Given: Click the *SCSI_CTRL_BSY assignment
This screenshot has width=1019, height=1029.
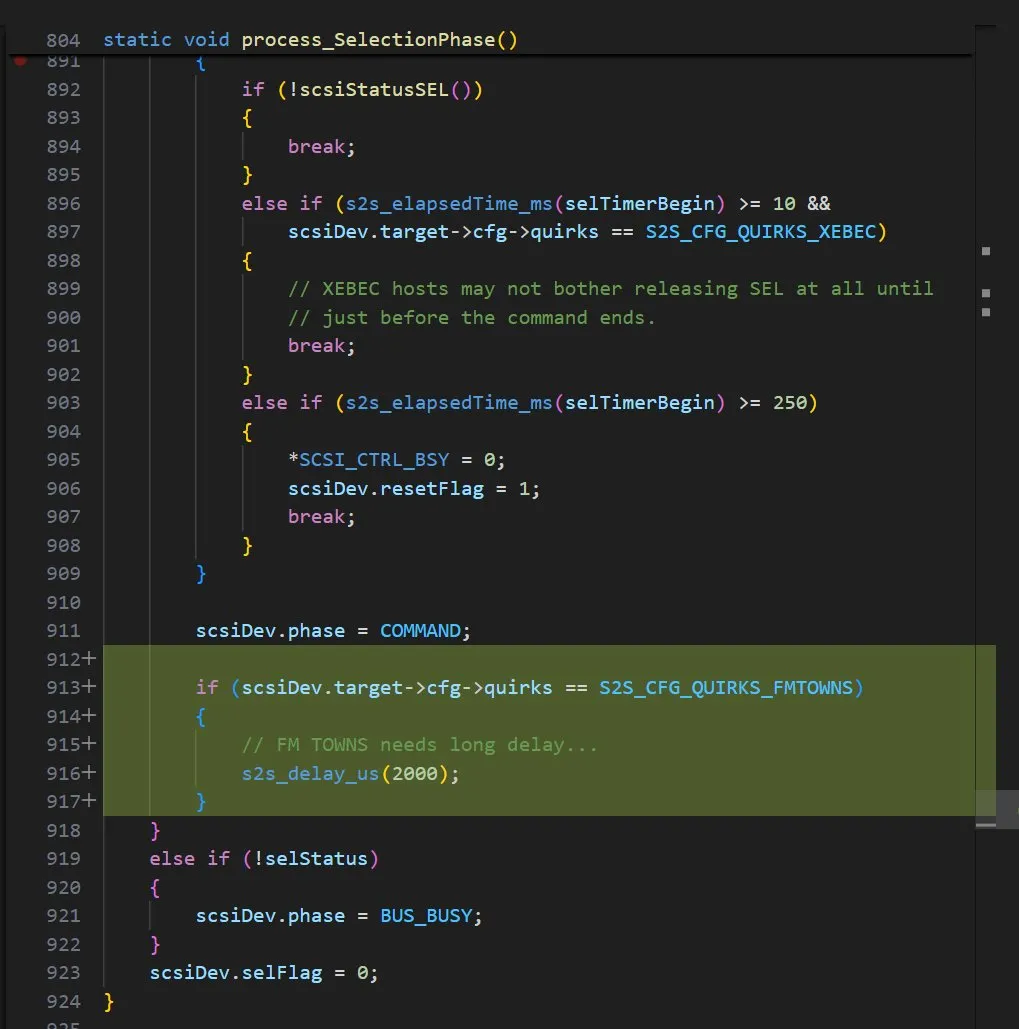Looking at the screenshot, I should 396,459.
